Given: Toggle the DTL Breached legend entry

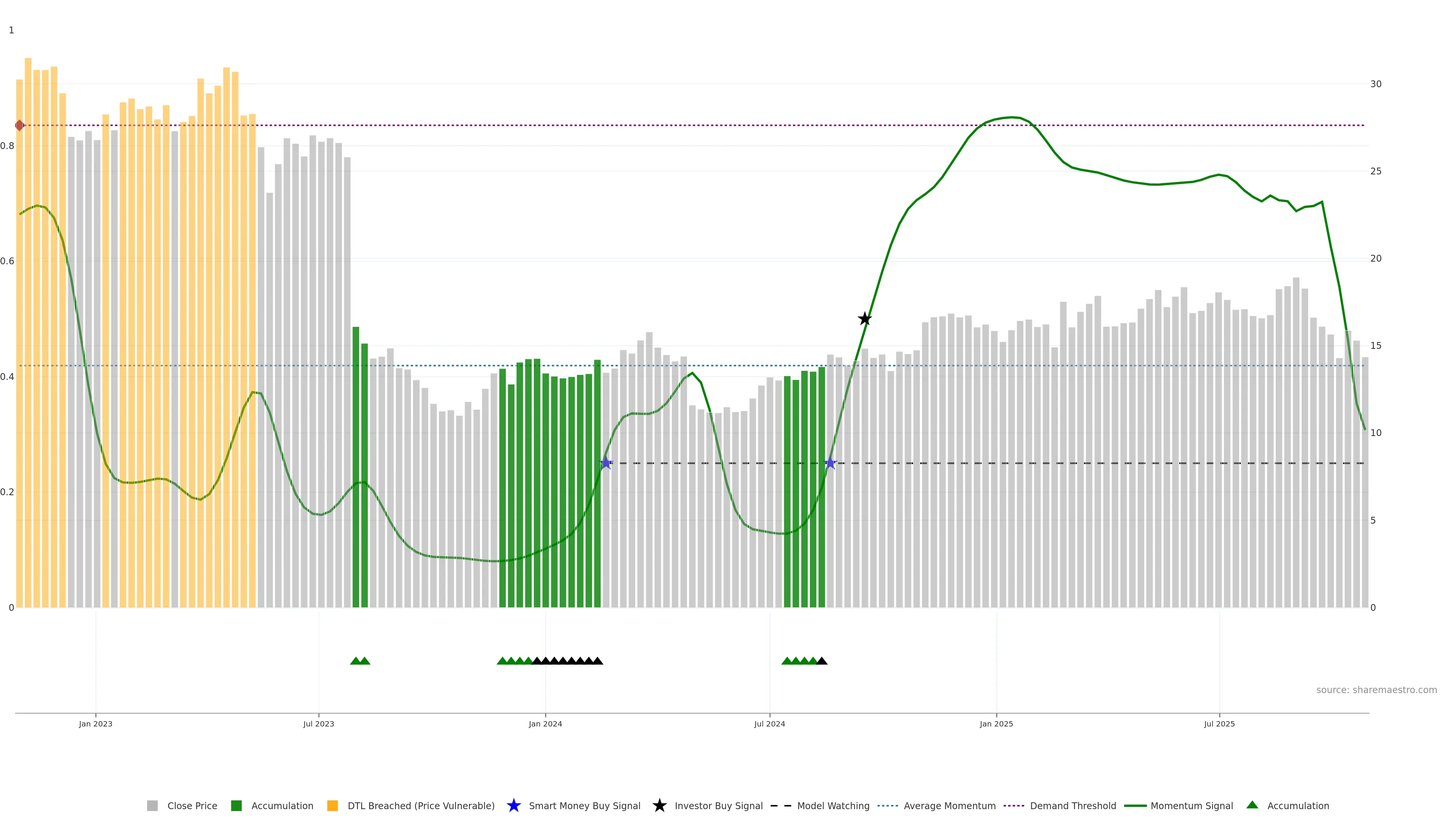Looking at the screenshot, I should pyautogui.click(x=420, y=805).
